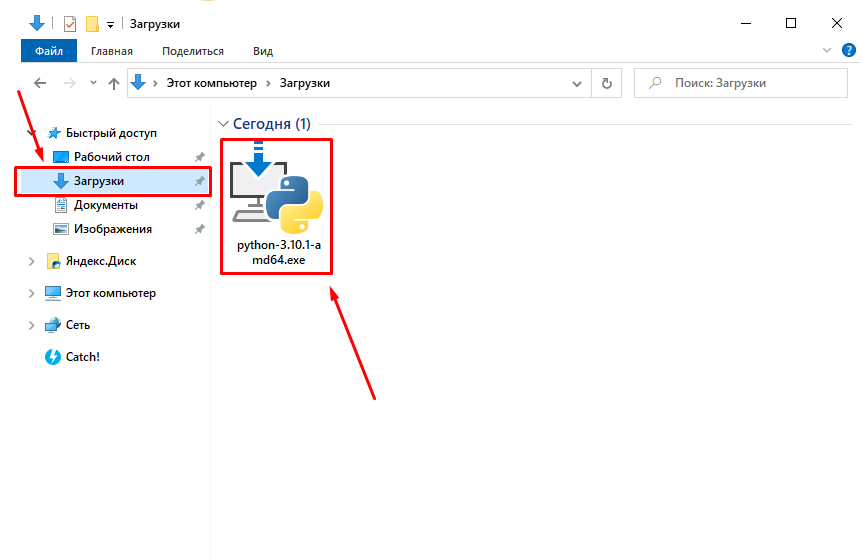
Task: Click the Сегодня (1) group header text
Action: (x=272, y=124)
